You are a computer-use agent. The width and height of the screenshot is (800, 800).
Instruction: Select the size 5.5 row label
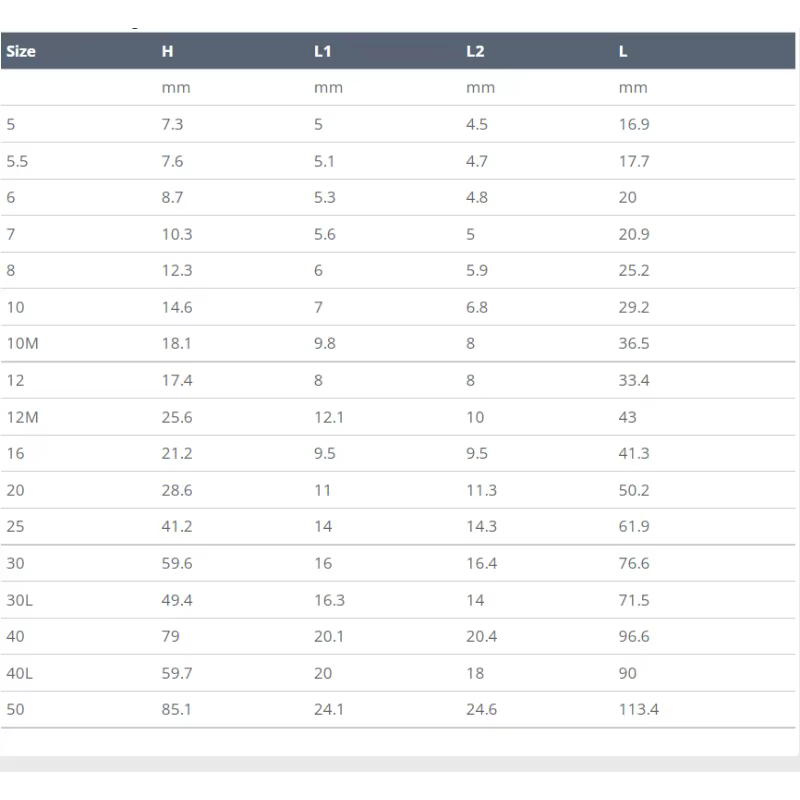click(17, 161)
